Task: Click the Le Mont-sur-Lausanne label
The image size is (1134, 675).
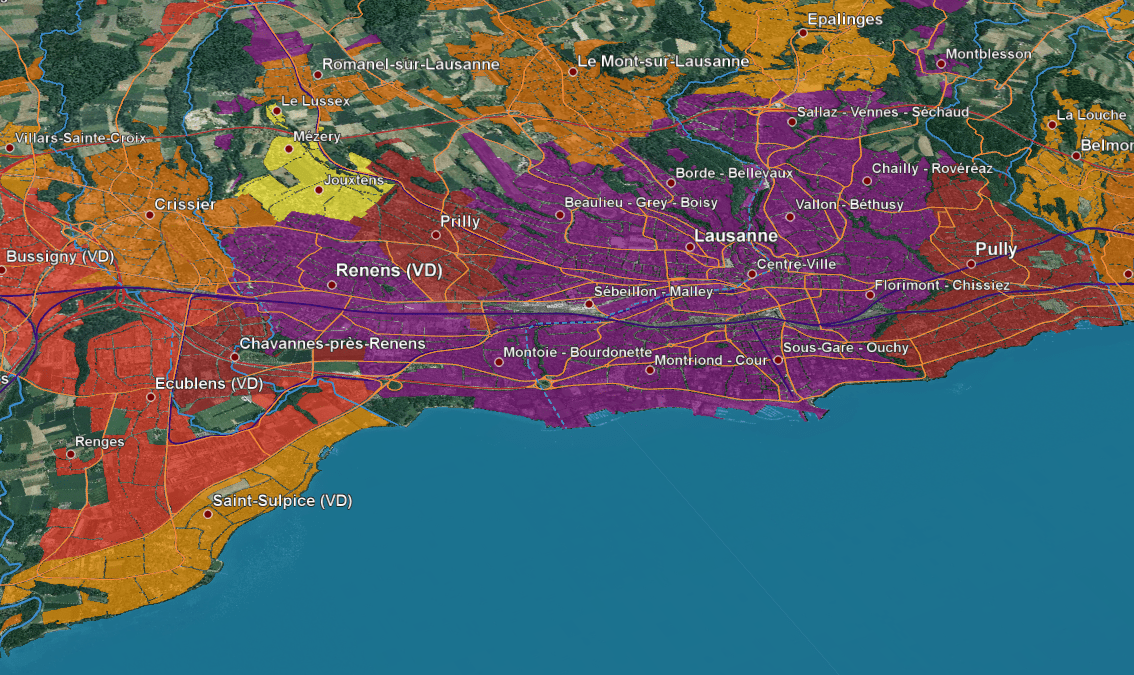Action: coord(663,61)
